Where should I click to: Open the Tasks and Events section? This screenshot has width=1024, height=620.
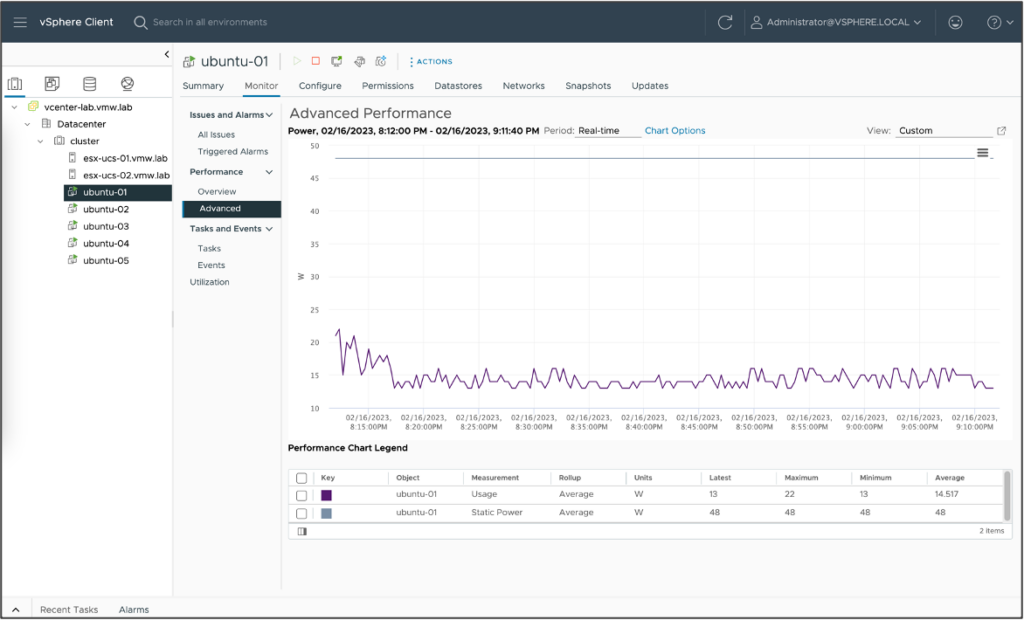(228, 228)
